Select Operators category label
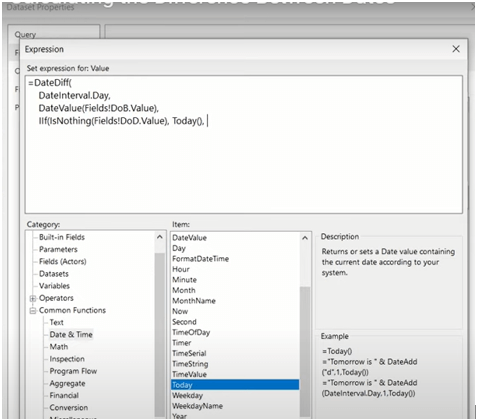Image resolution: width=477 pixels, height=419 pixels. (x=56, y=298)
